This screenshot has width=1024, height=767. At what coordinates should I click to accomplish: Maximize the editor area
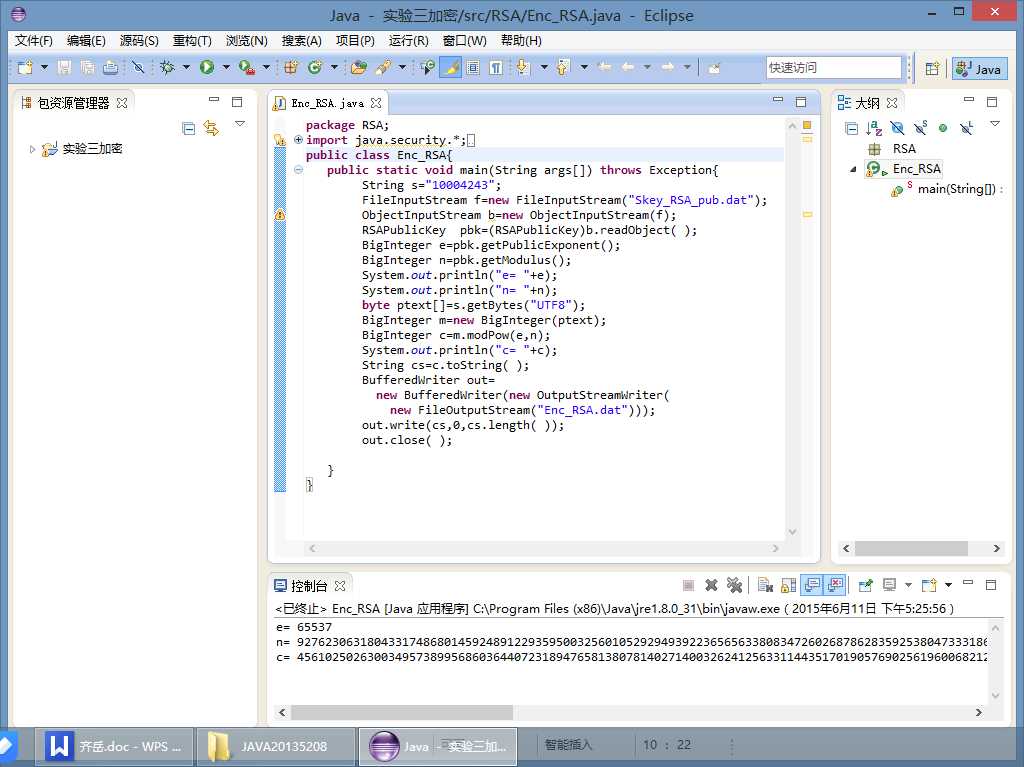pos(801,102)
